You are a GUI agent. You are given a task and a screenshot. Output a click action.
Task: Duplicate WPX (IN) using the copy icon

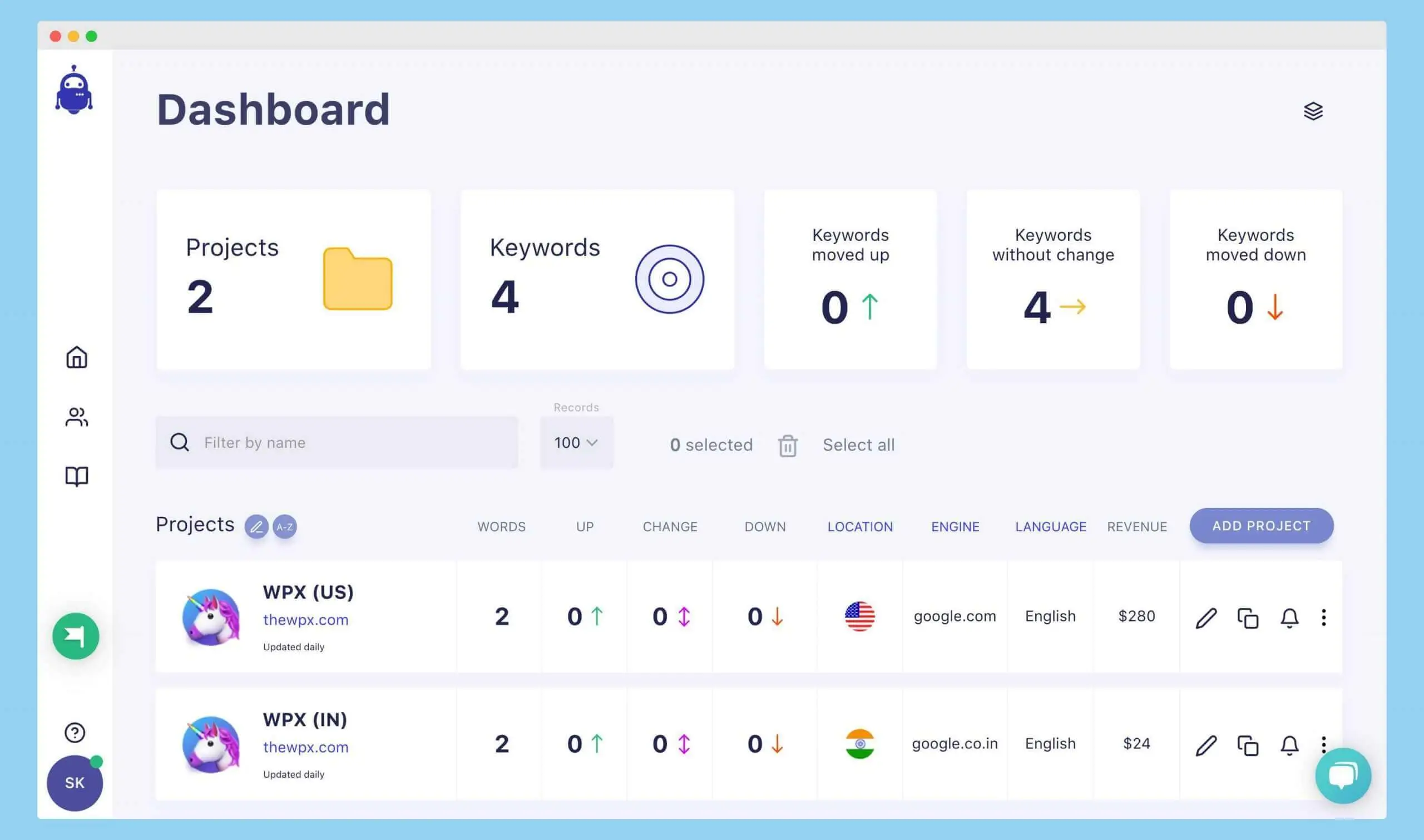pos(1248,745)
